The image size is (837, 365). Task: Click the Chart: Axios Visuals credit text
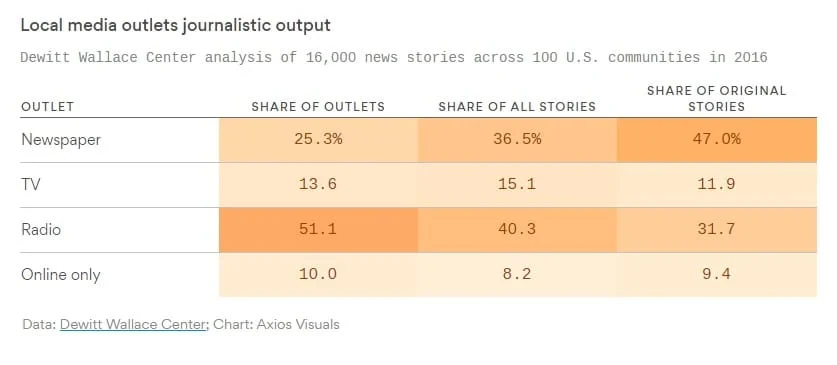[x=276, y=324]
